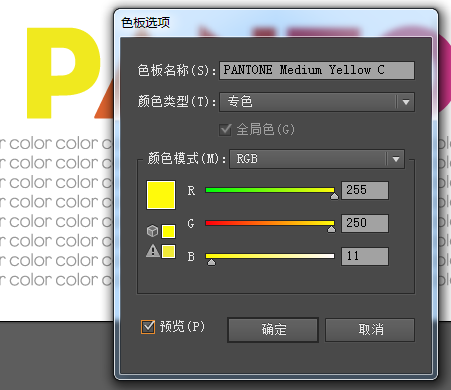Click the 颜色类型(T) label
This screenshot has height=390, width=451.
pos(177,101)
